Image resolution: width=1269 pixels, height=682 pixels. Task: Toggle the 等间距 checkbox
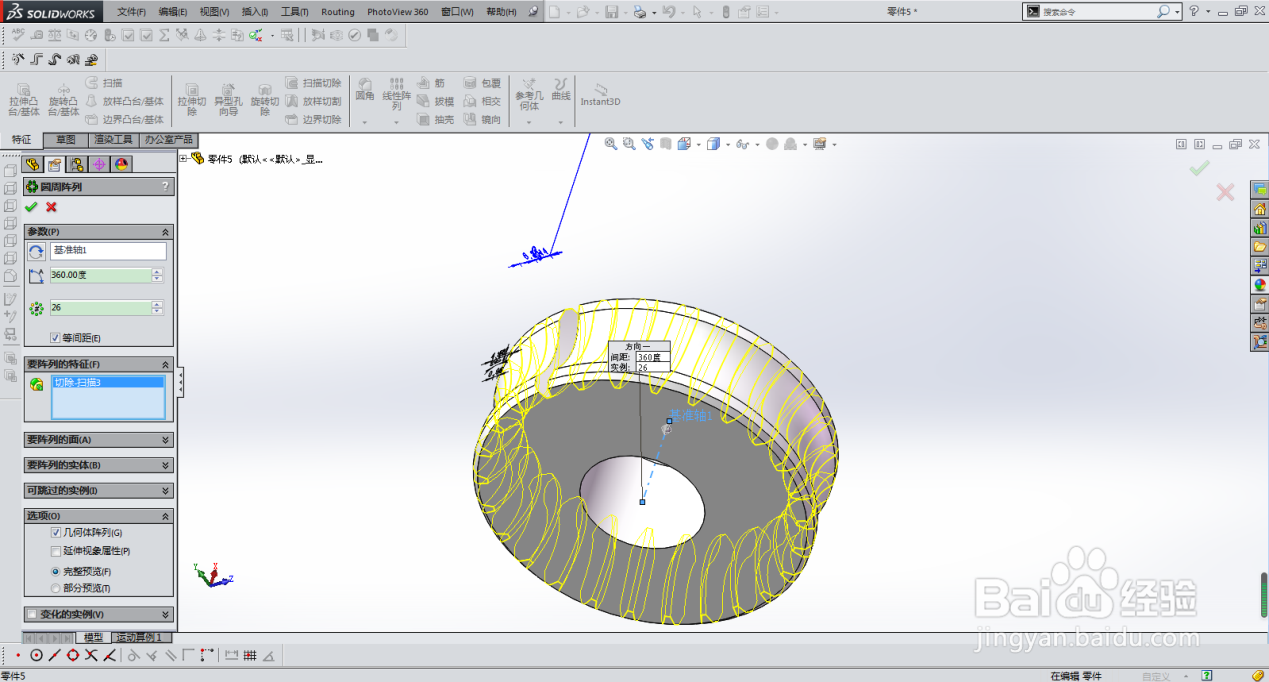pos(55,337)
